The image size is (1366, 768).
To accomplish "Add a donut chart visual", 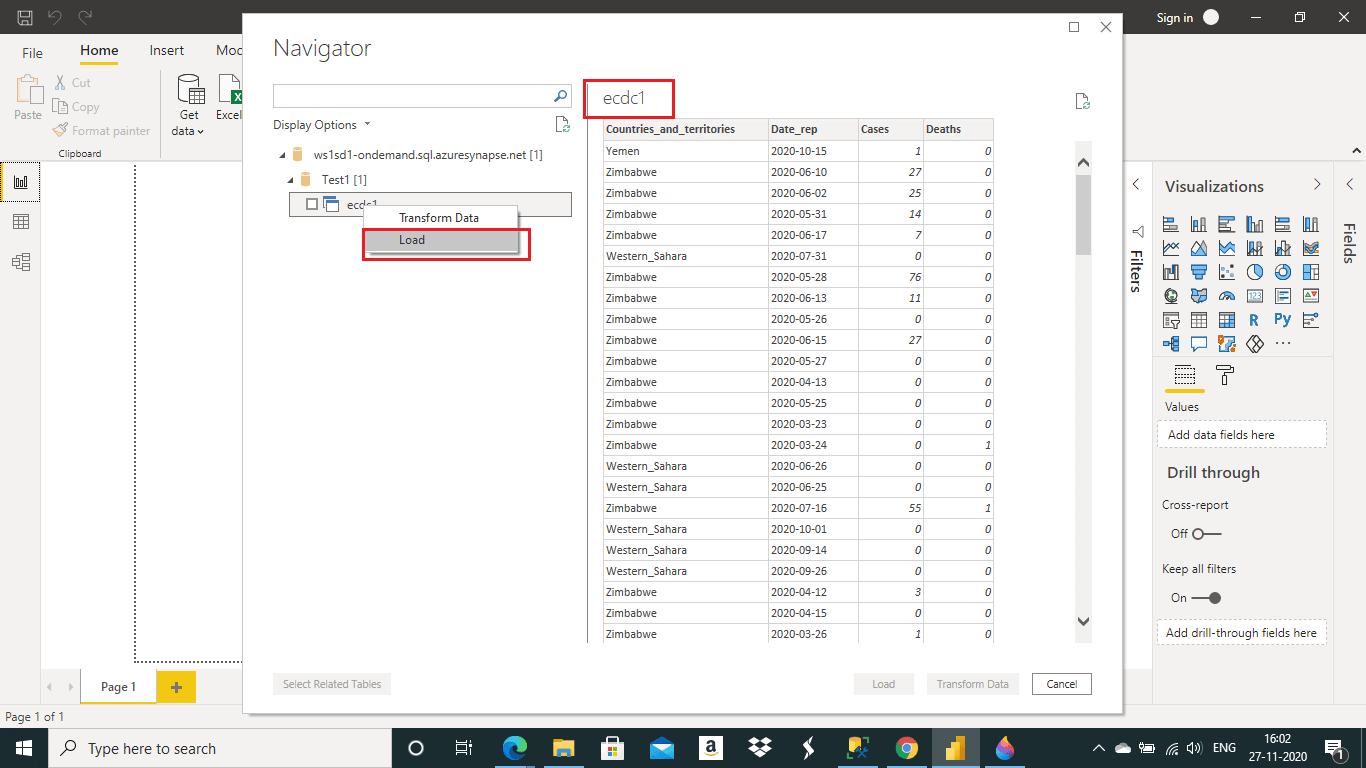I will (x=1283, y=272).
